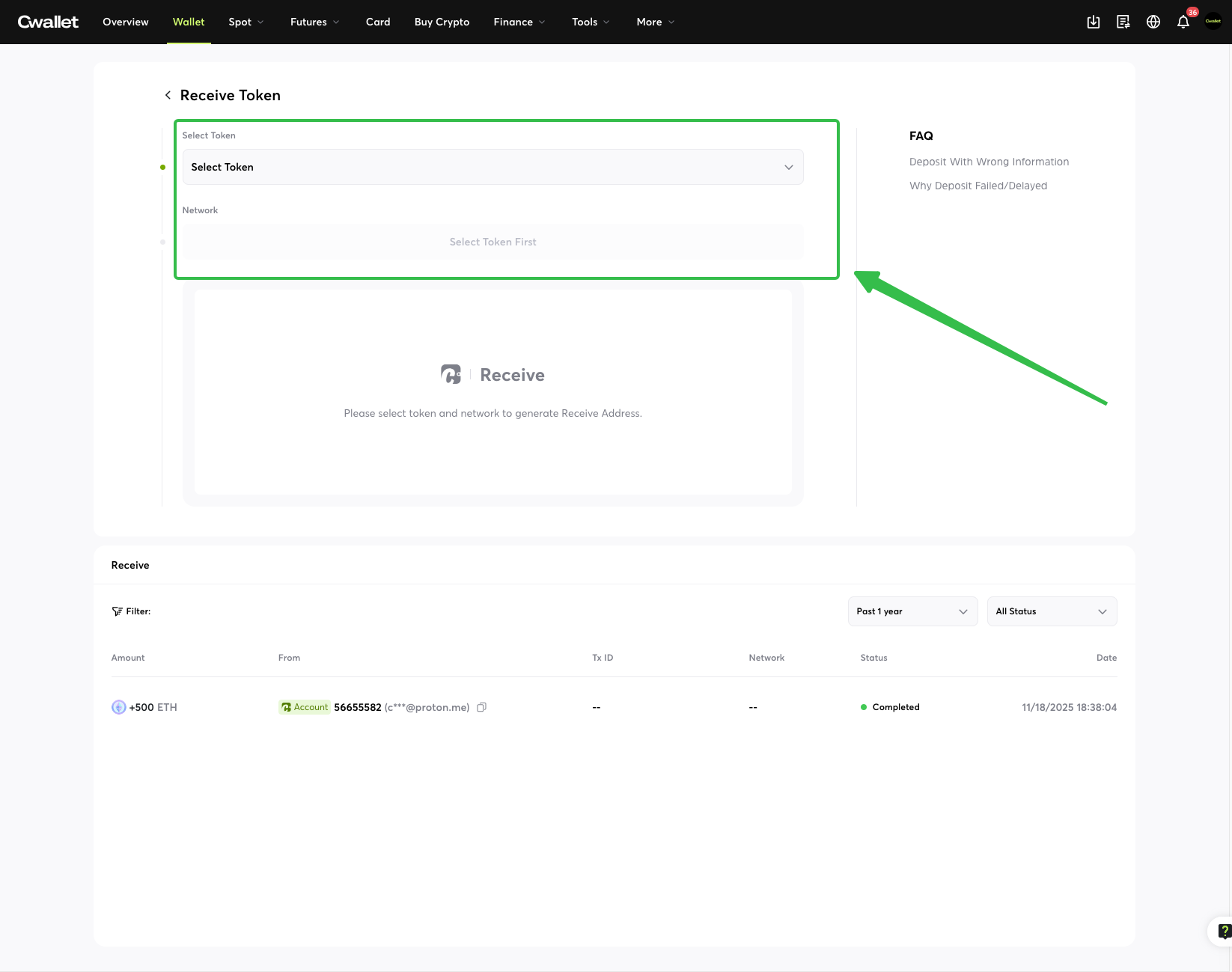Open Deposit With Wrong Information FAQ

[989, 162]
